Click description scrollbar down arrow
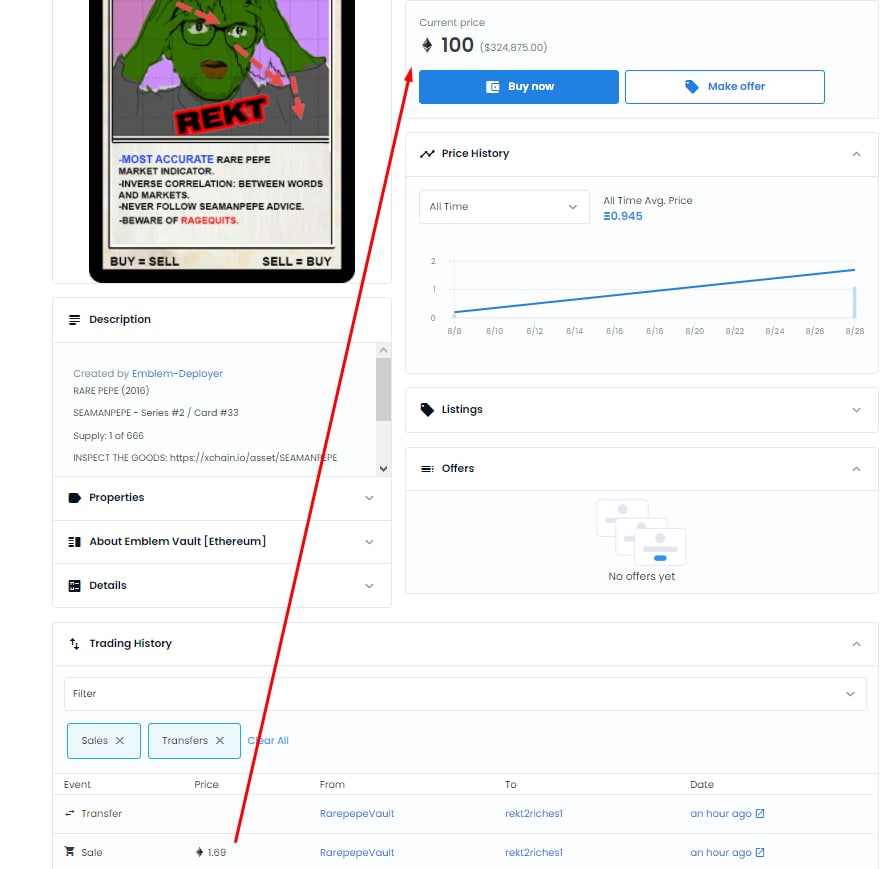This screenshot has height=869, width=894. 384,469
